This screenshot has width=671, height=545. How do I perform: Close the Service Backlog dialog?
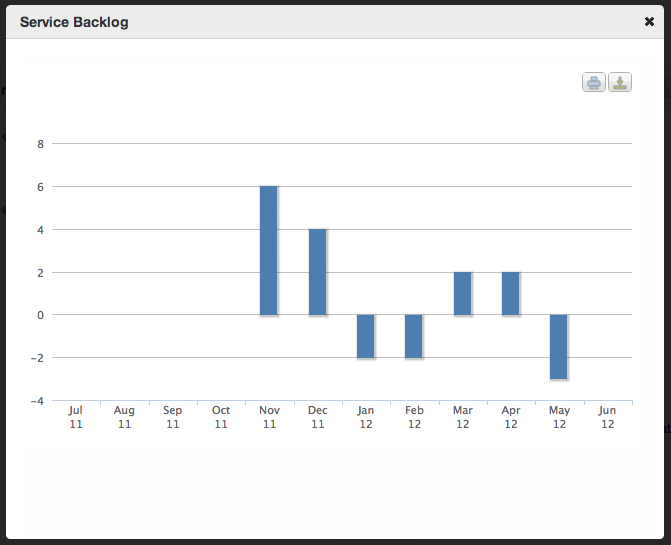tap(650, 21)
